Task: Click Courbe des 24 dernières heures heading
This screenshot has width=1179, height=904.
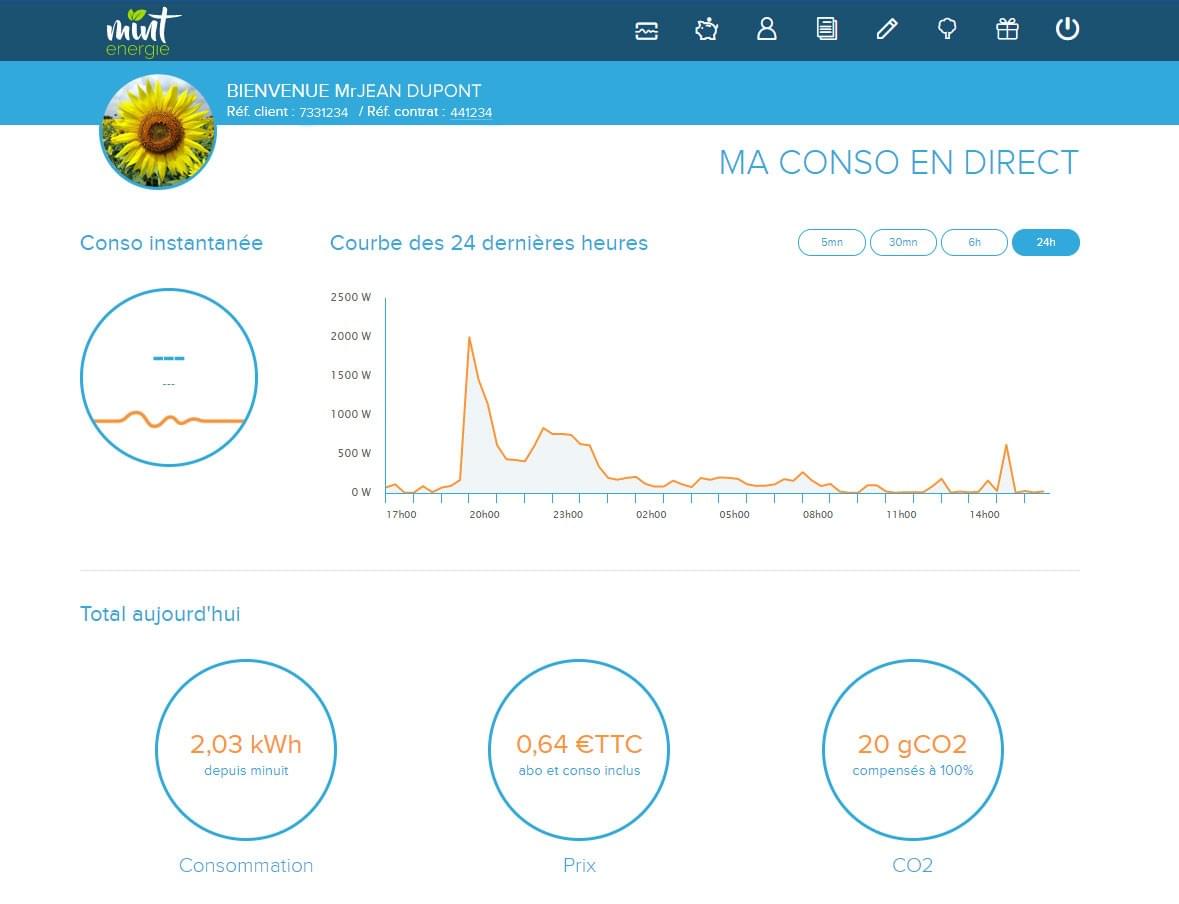Action: click(x=489, y=243)
